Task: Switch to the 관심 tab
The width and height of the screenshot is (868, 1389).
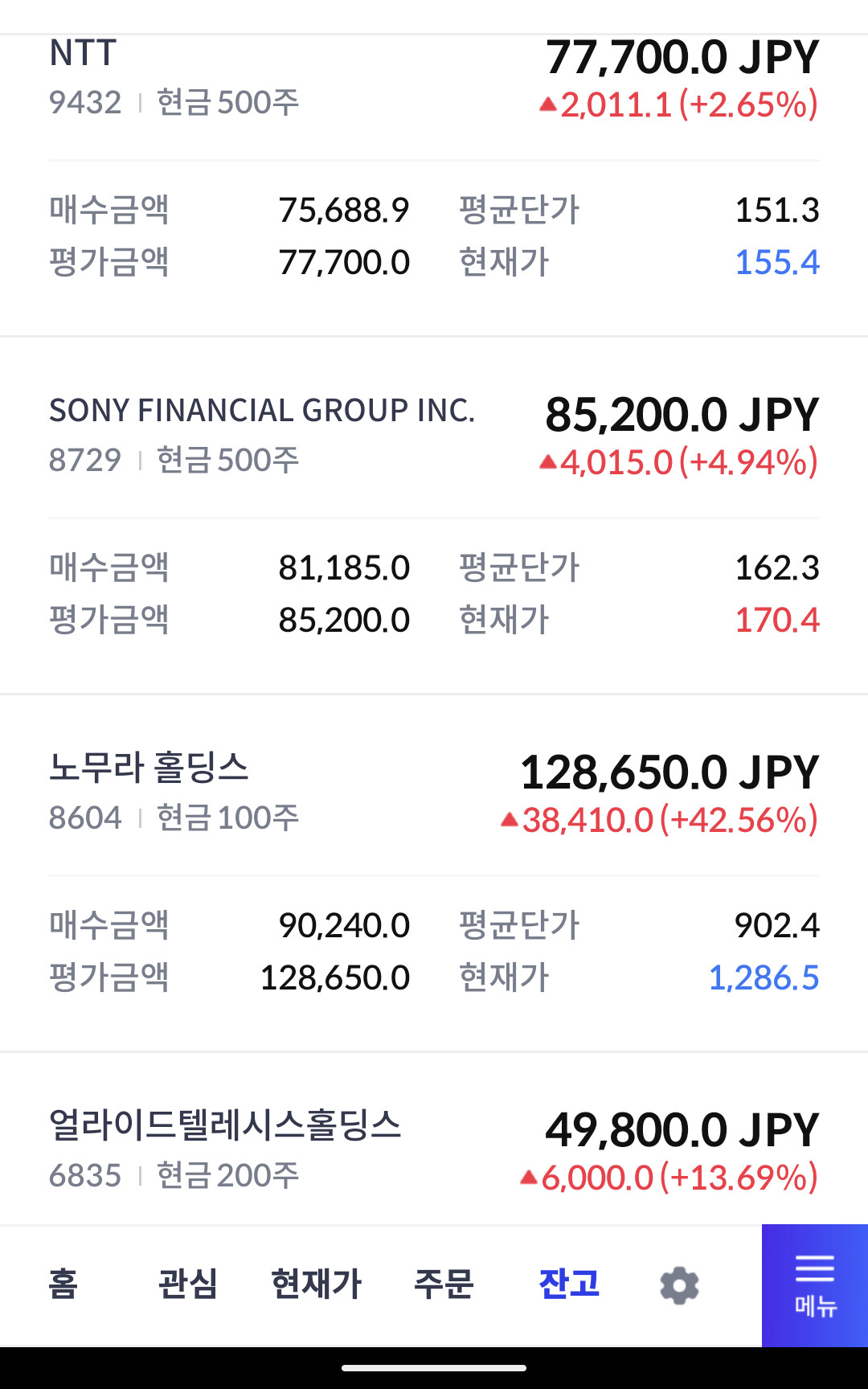Action: tap(187, 1284)
